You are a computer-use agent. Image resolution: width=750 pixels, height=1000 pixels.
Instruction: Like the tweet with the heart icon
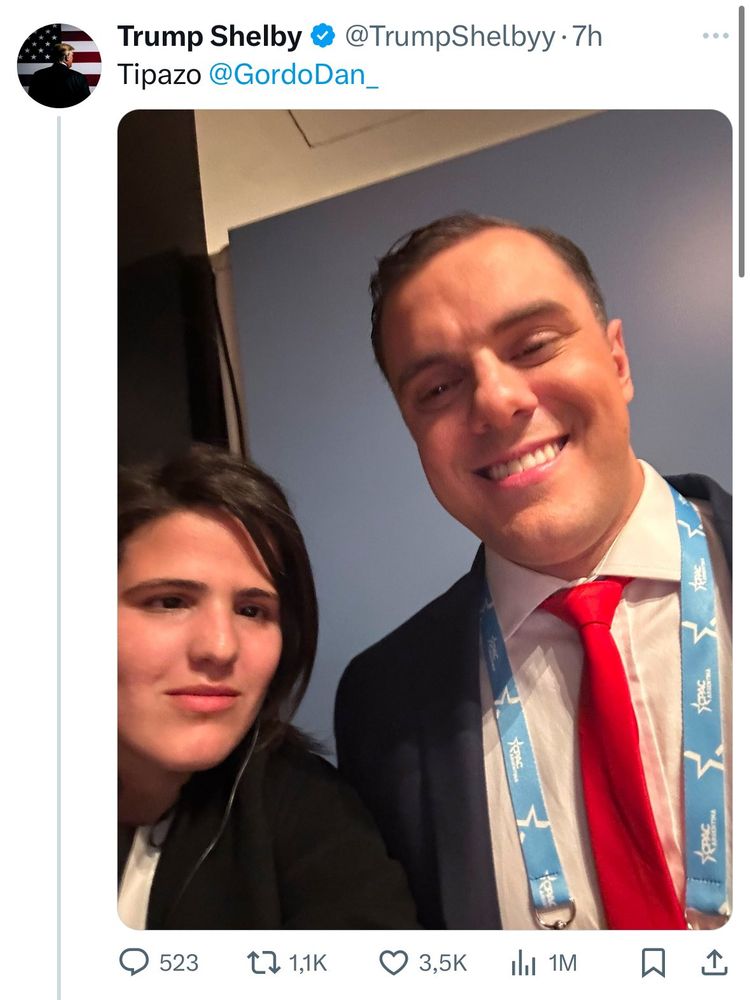[x=393, y=963]
